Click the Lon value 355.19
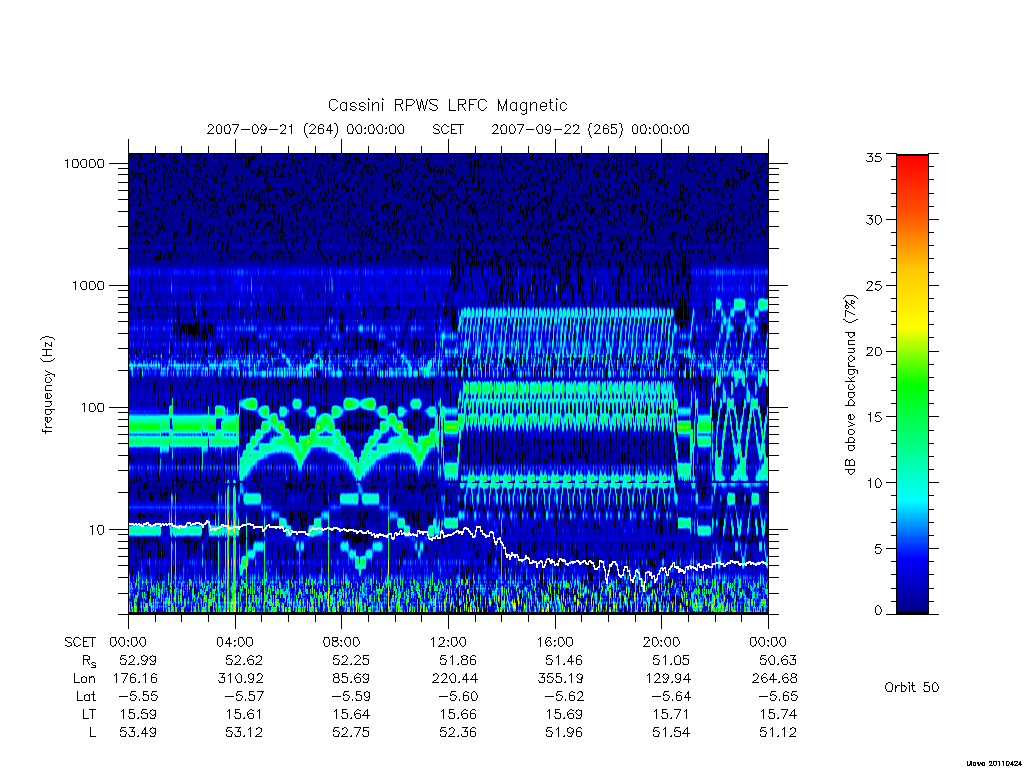The height and width of the screenshot is (768, 1024). pyautogui.click(x=560, y=679)
